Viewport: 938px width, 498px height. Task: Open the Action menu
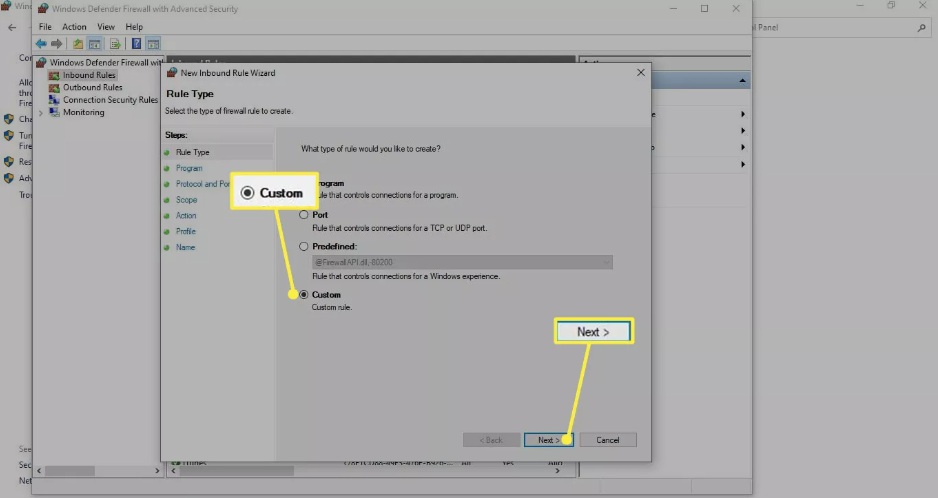click(74, 27)
